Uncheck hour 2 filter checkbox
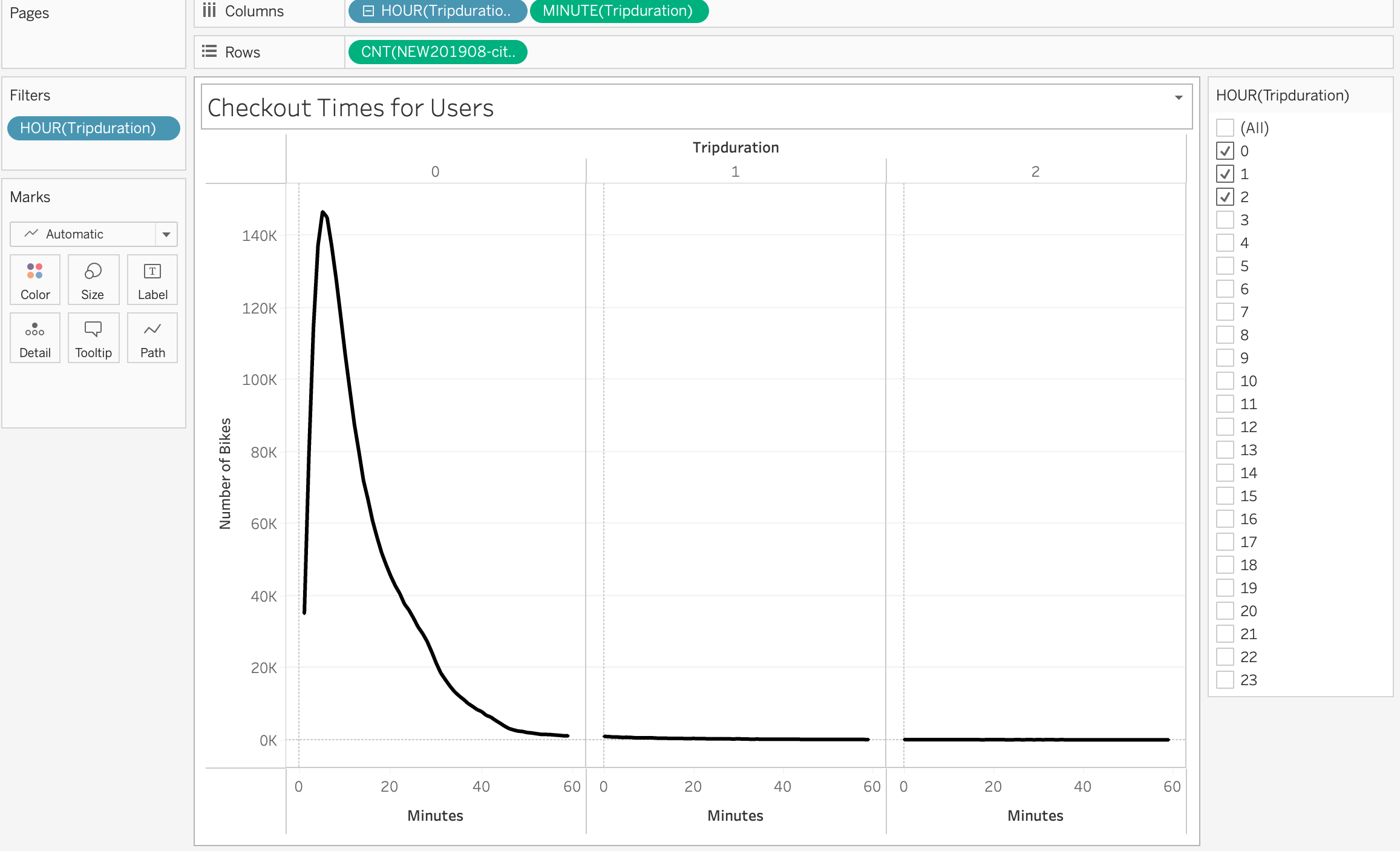1400x851 pixels. click(x=1225, y=197)
